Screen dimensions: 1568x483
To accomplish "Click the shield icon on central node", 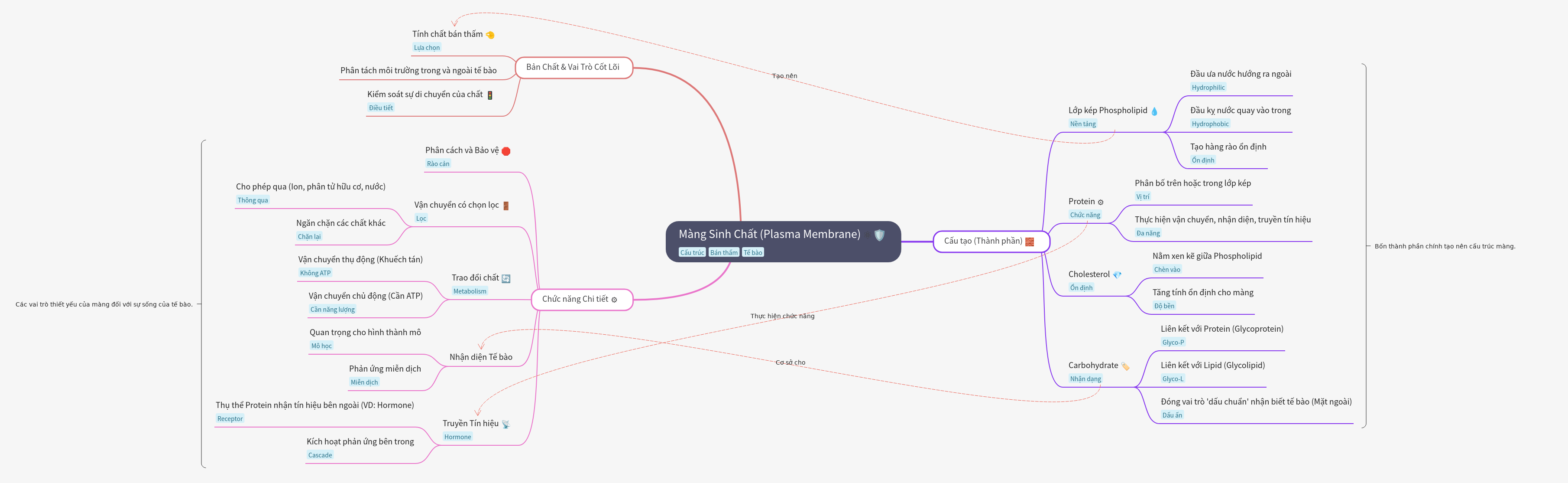I will (x=879, y=235).
